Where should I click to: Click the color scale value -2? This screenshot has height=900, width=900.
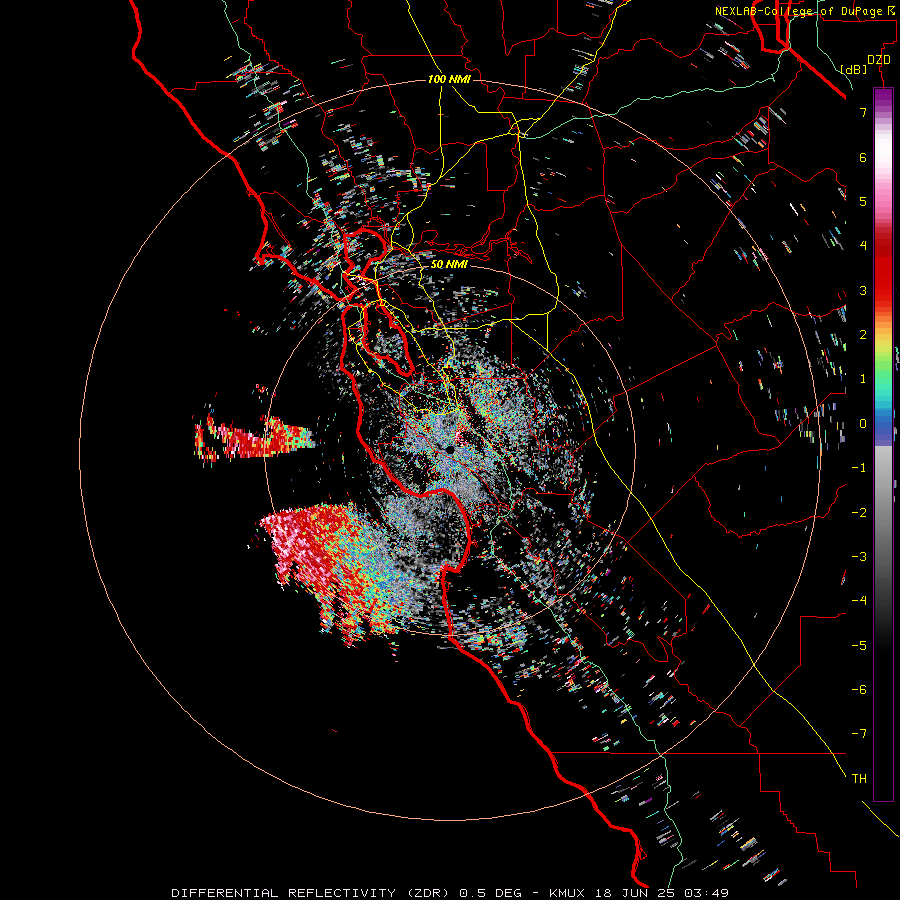(859, 513)
